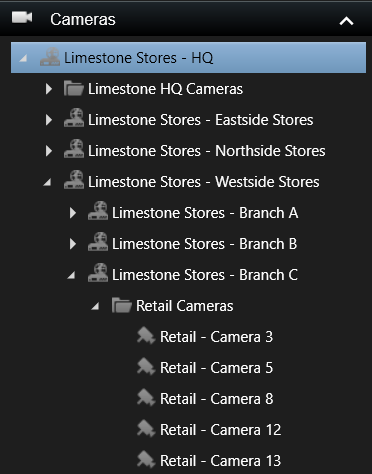Click the Branch A server icon

tap(98, 210)
